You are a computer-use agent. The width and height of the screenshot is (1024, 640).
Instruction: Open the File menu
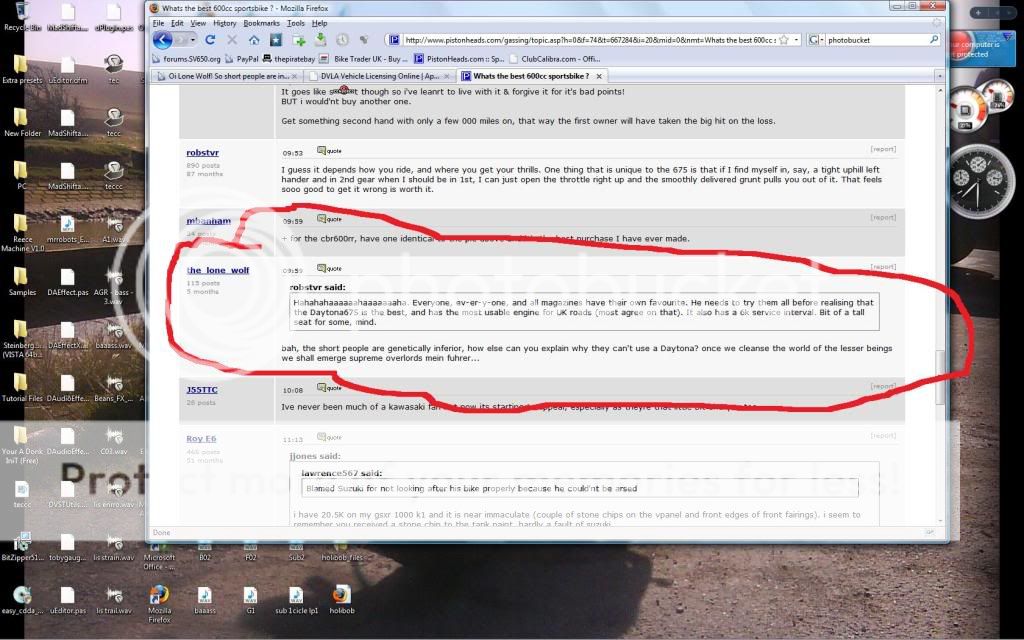tap(158, 23)
